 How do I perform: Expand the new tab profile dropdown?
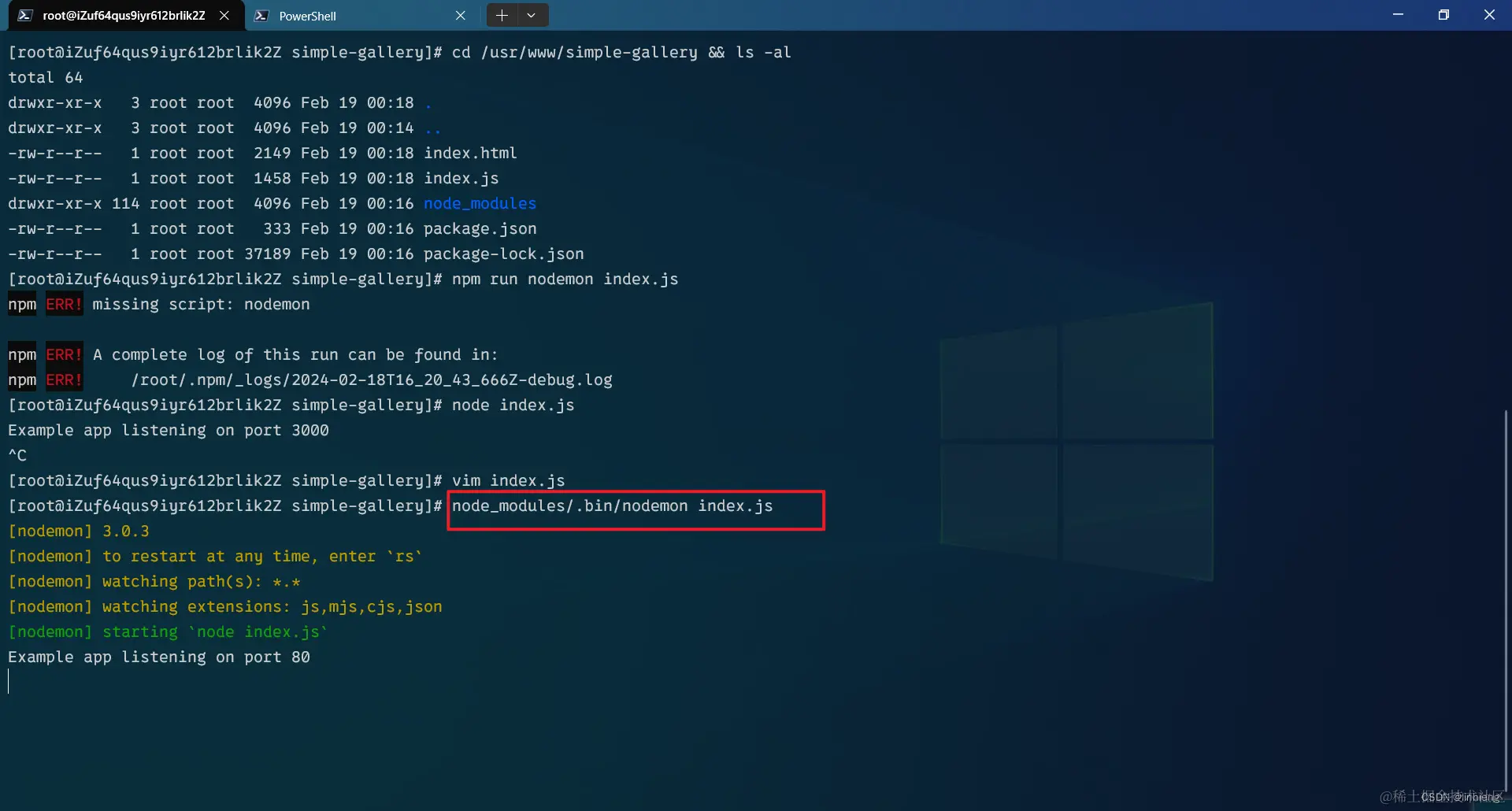532,15
